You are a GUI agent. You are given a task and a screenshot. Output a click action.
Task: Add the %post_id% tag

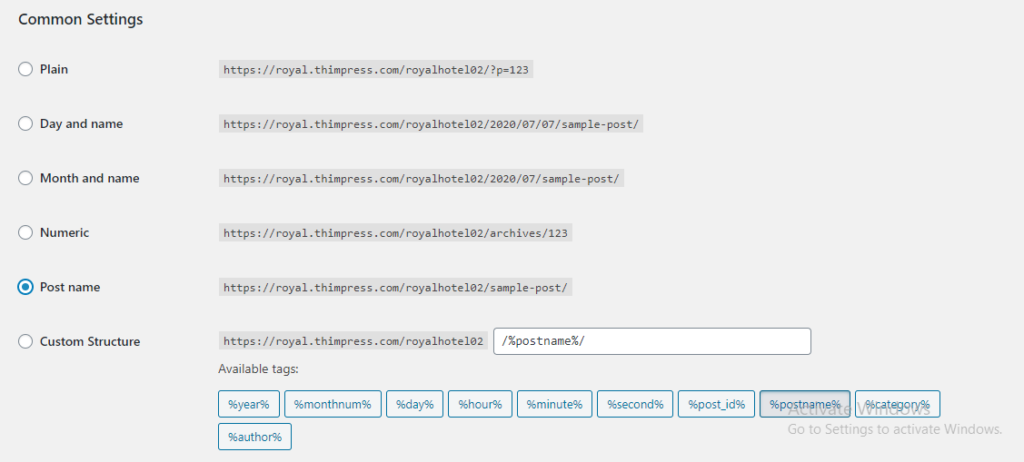pyautogui.click(x=716, y=404)
